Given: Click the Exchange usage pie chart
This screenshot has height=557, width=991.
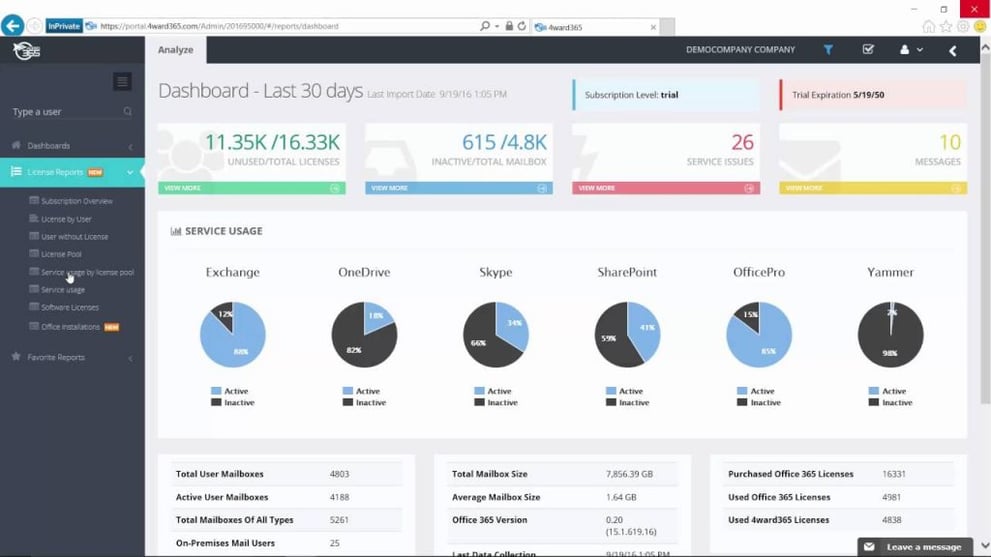Looking at the screenshot, I should click(x=233, y=334).
